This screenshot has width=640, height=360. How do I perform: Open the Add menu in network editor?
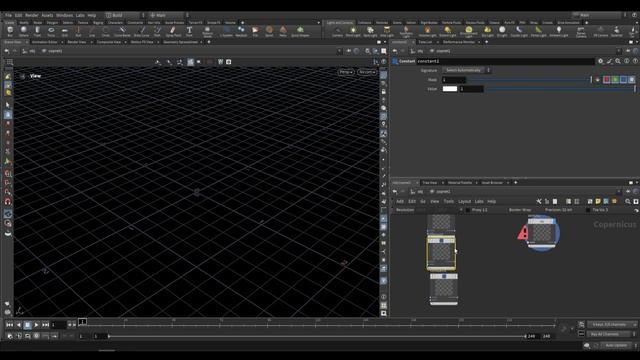tap(400, 201)
